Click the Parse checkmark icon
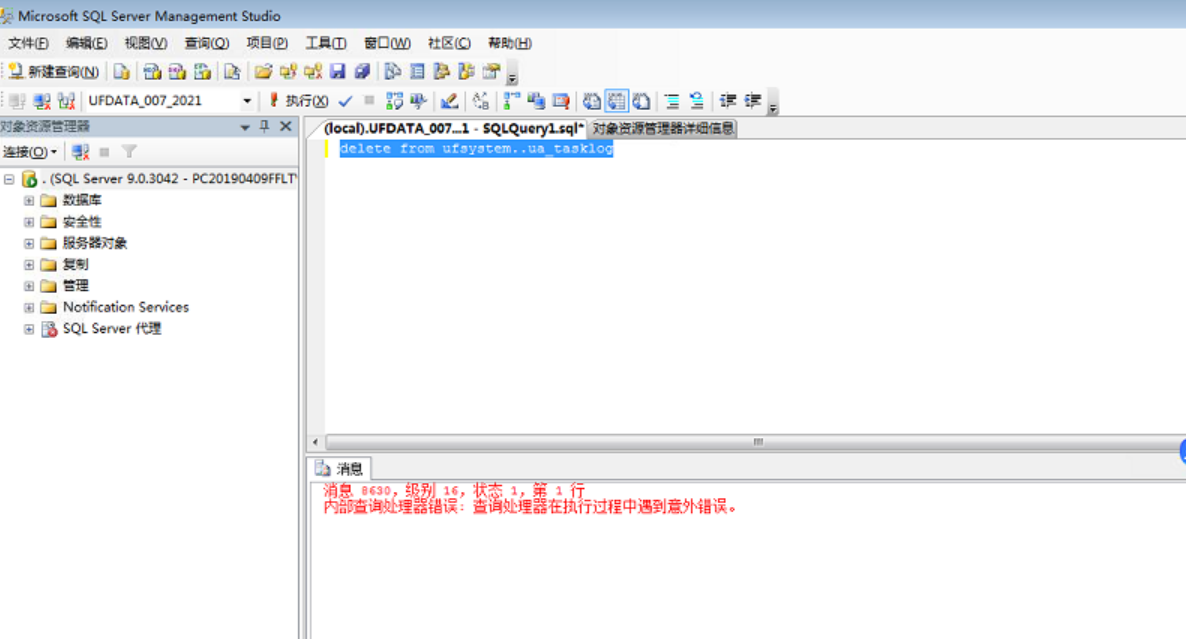Viewport: 1186px width, 639px height. (346, 101)
